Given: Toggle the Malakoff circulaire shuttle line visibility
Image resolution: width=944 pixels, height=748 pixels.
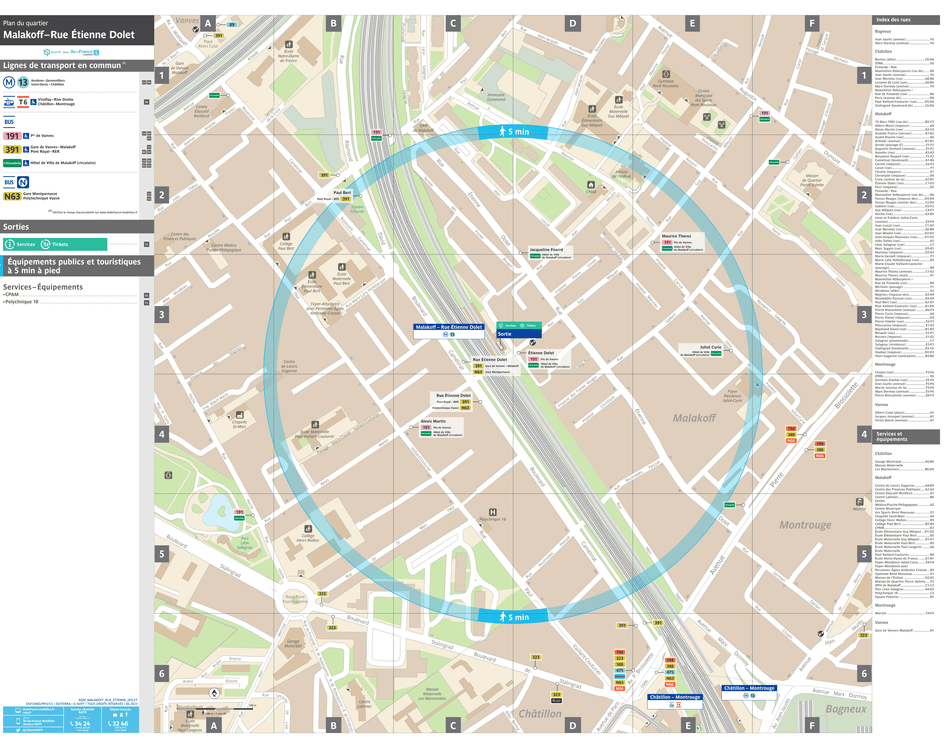Looking at the screenshot, I should pyautogui.click(x=13, y=162).
